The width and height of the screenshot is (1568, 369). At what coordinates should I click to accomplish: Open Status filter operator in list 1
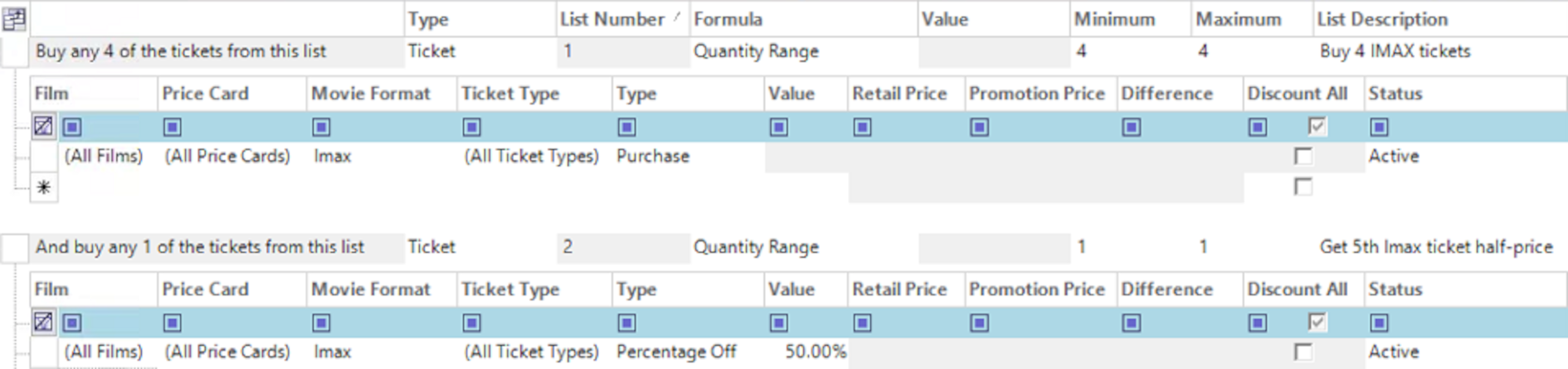pyautogui.click(x=1379, y=127)
